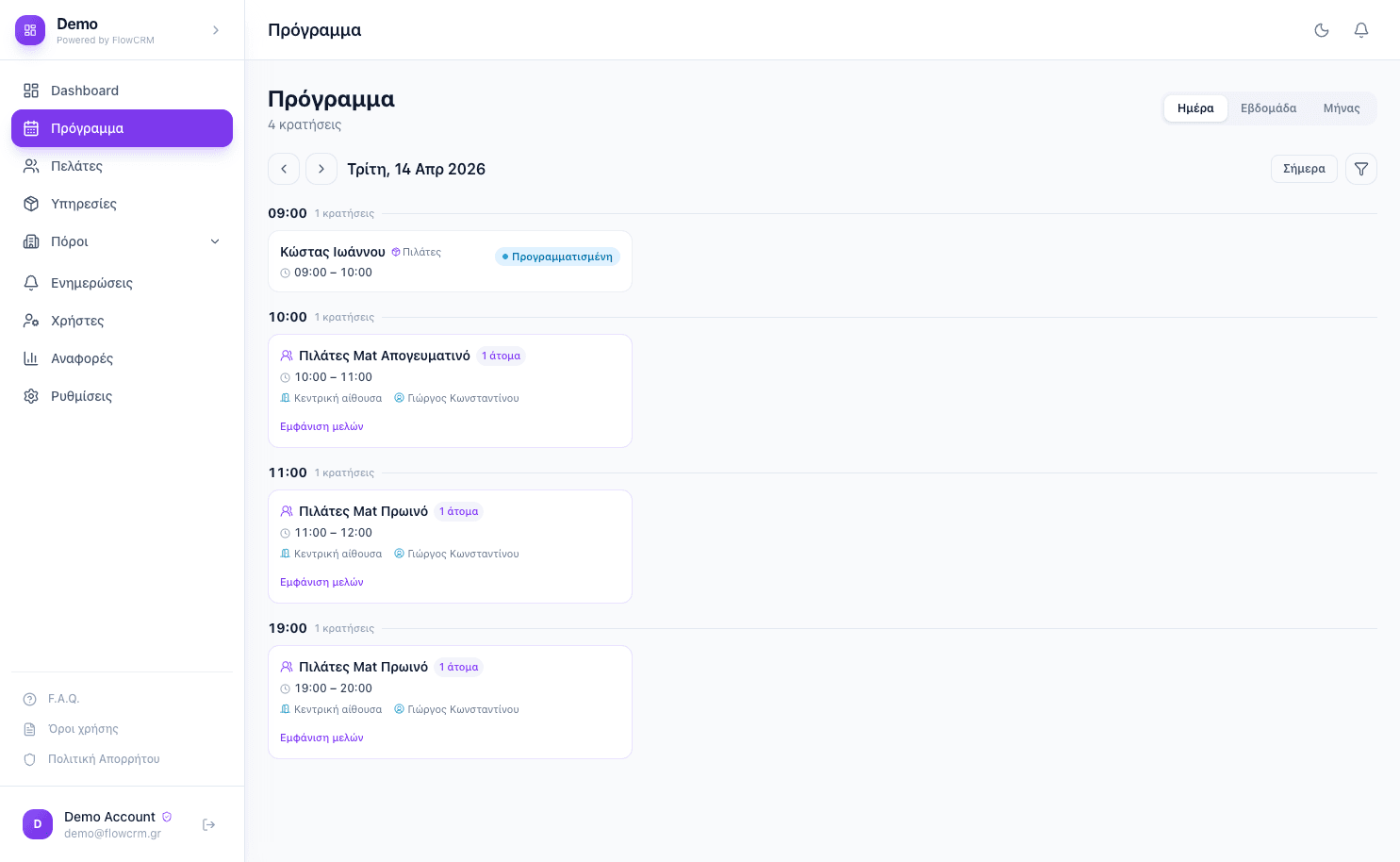Click the date heading Τρίτη, 14 Απρ 2026
1400x862 pixels.
coord(416,169)
